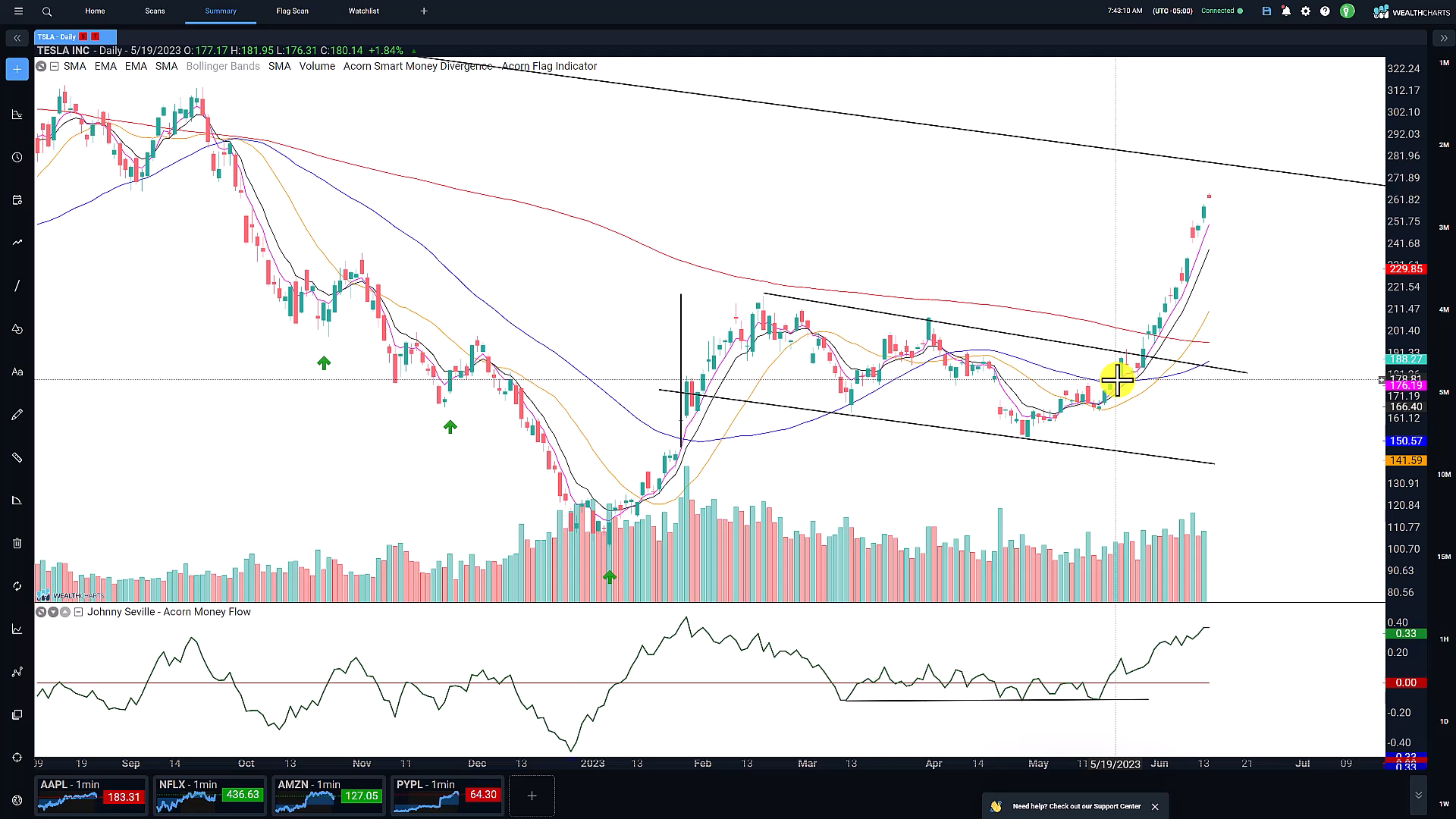Click the refresh chart icon
The width and height of the screenshot is (1456, 819).
(17, 586)
